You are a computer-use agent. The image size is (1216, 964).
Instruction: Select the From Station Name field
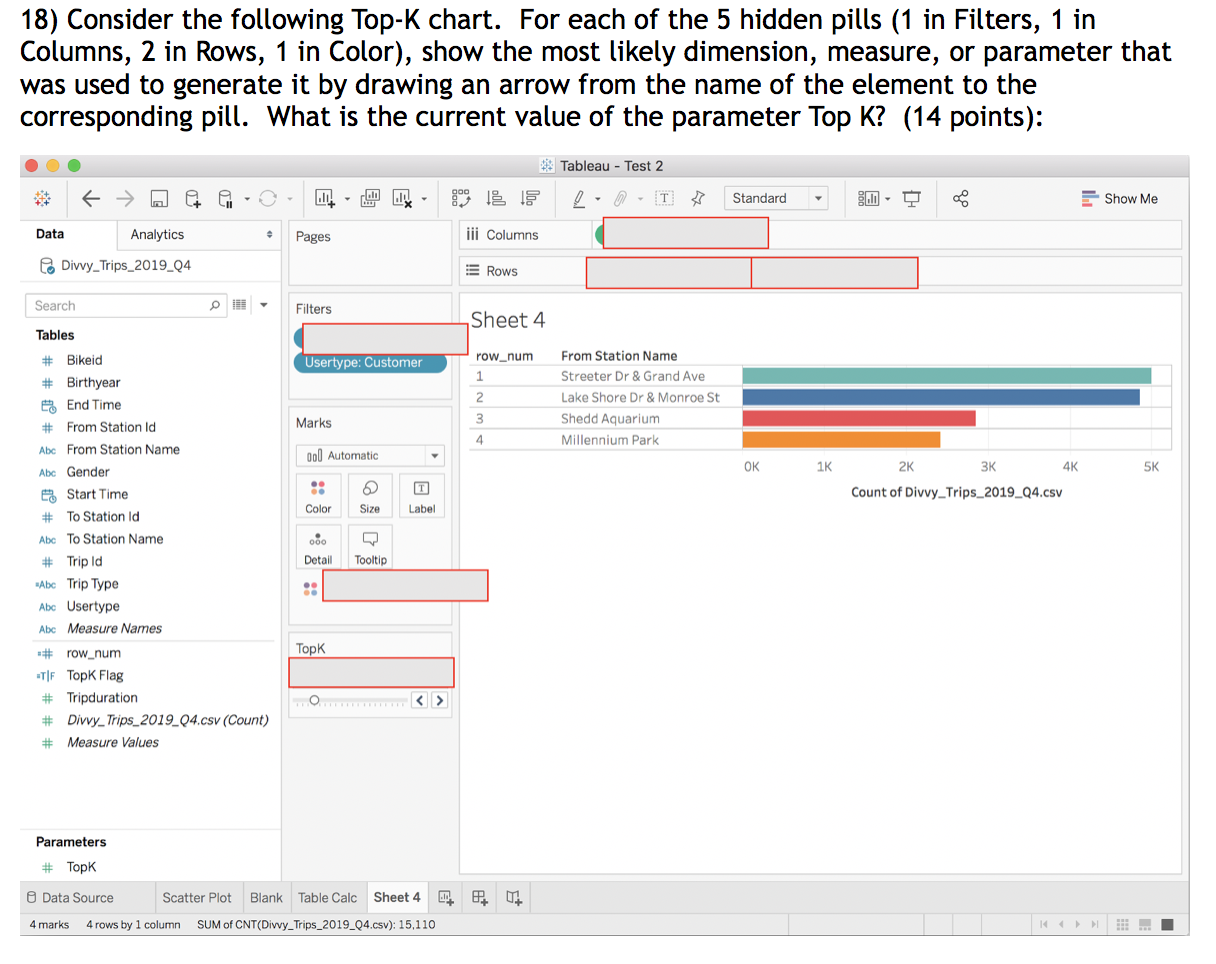[x=123, y=449]
